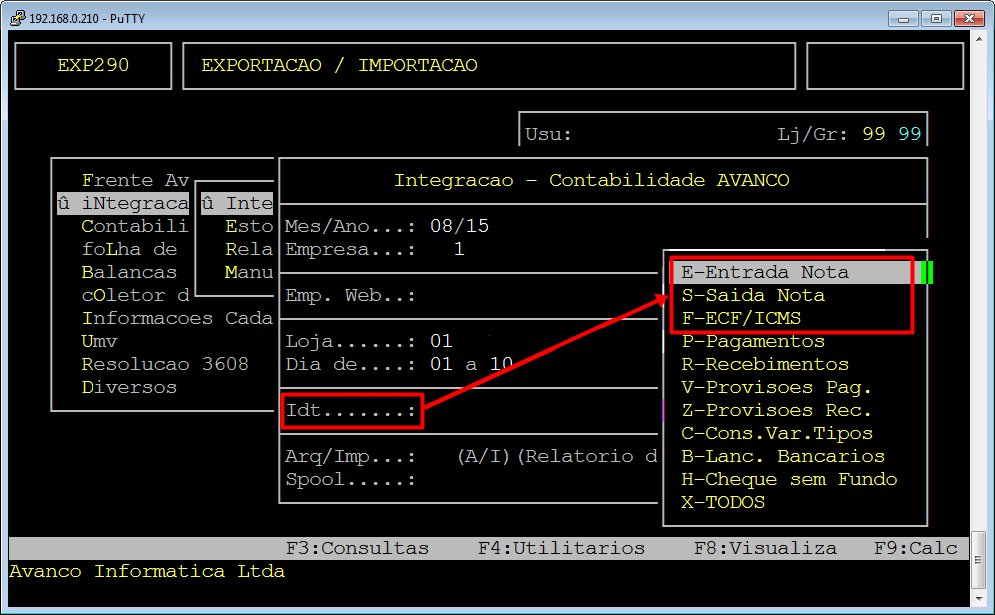
Task: Choose R-Recebimentos from popup list
Action: tap(764, 364)
